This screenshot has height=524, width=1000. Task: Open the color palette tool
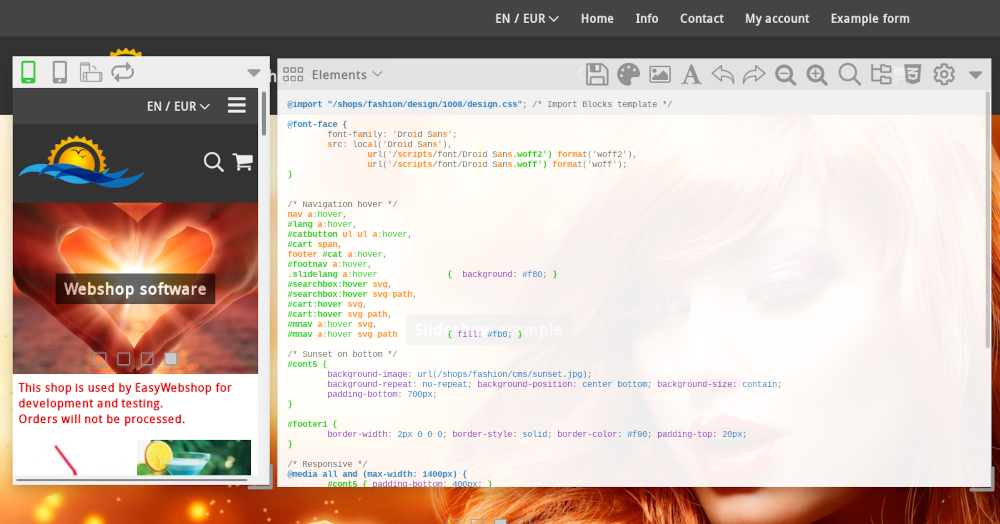628,75
